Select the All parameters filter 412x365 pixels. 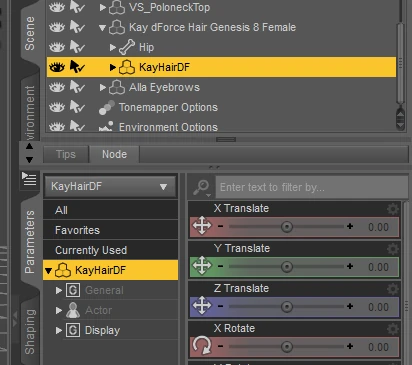coord(110,210)
